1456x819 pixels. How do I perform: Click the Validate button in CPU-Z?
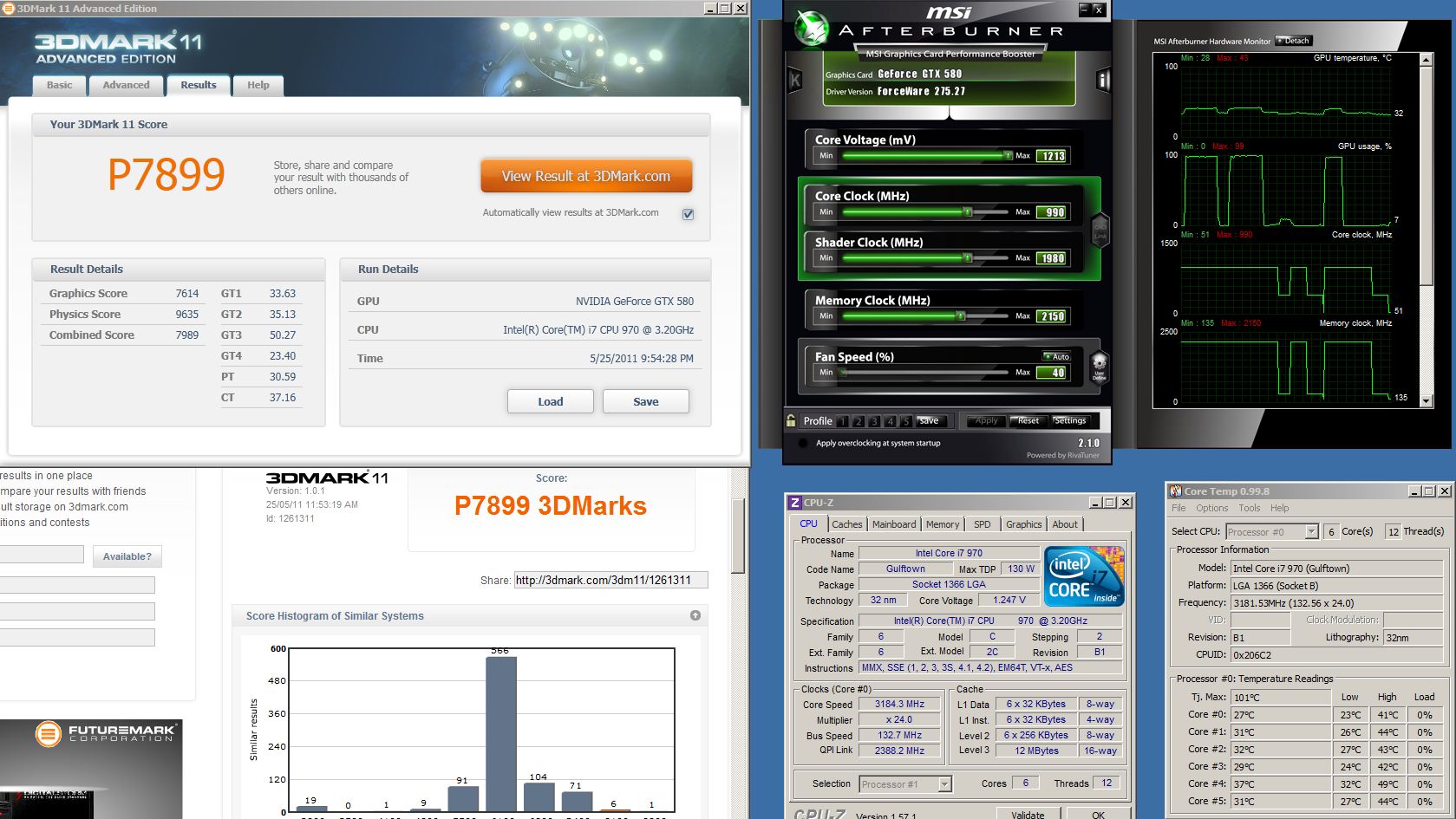(x=1028, y=814)
